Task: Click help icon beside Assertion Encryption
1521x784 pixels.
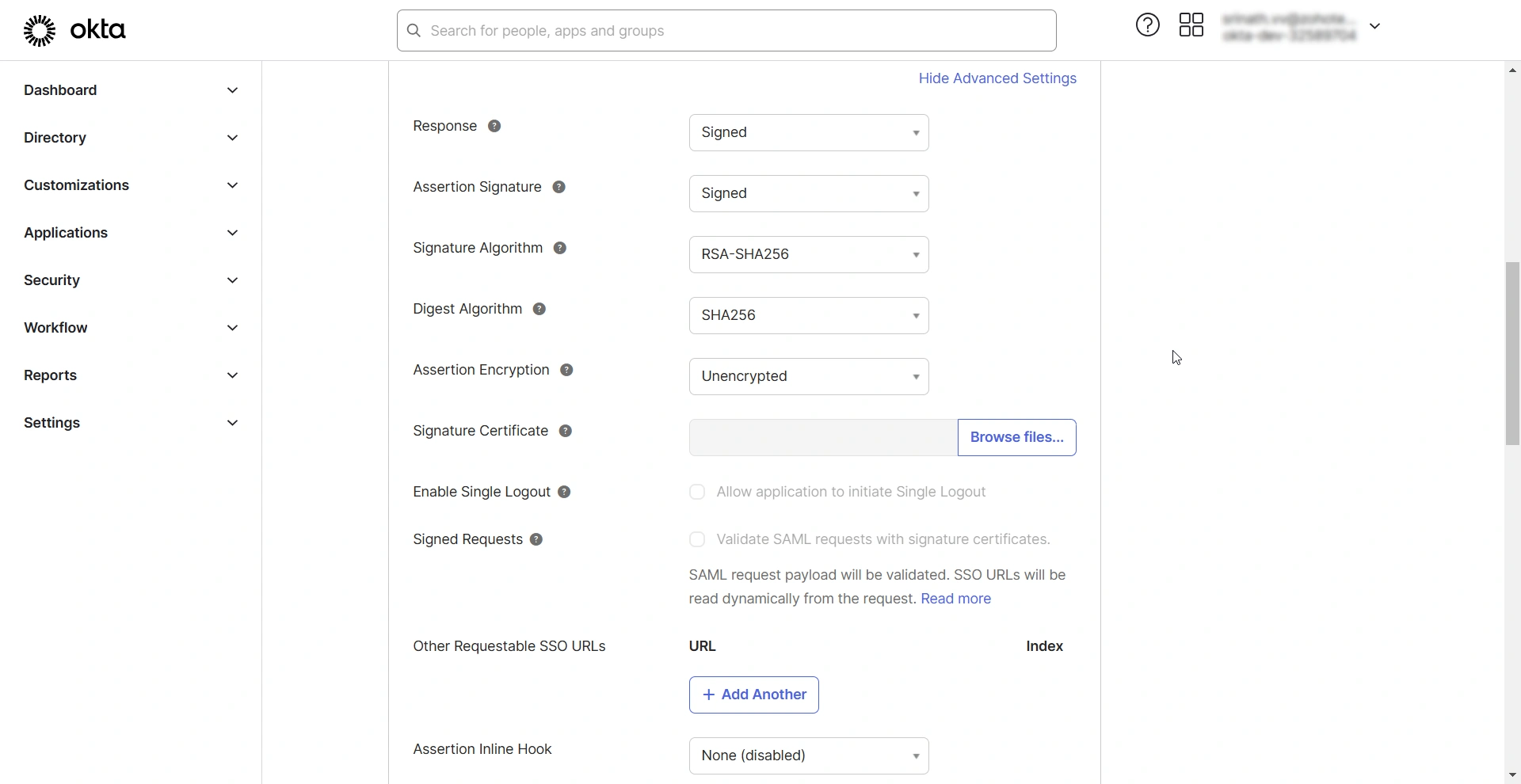Action: [x=566, y=371]
